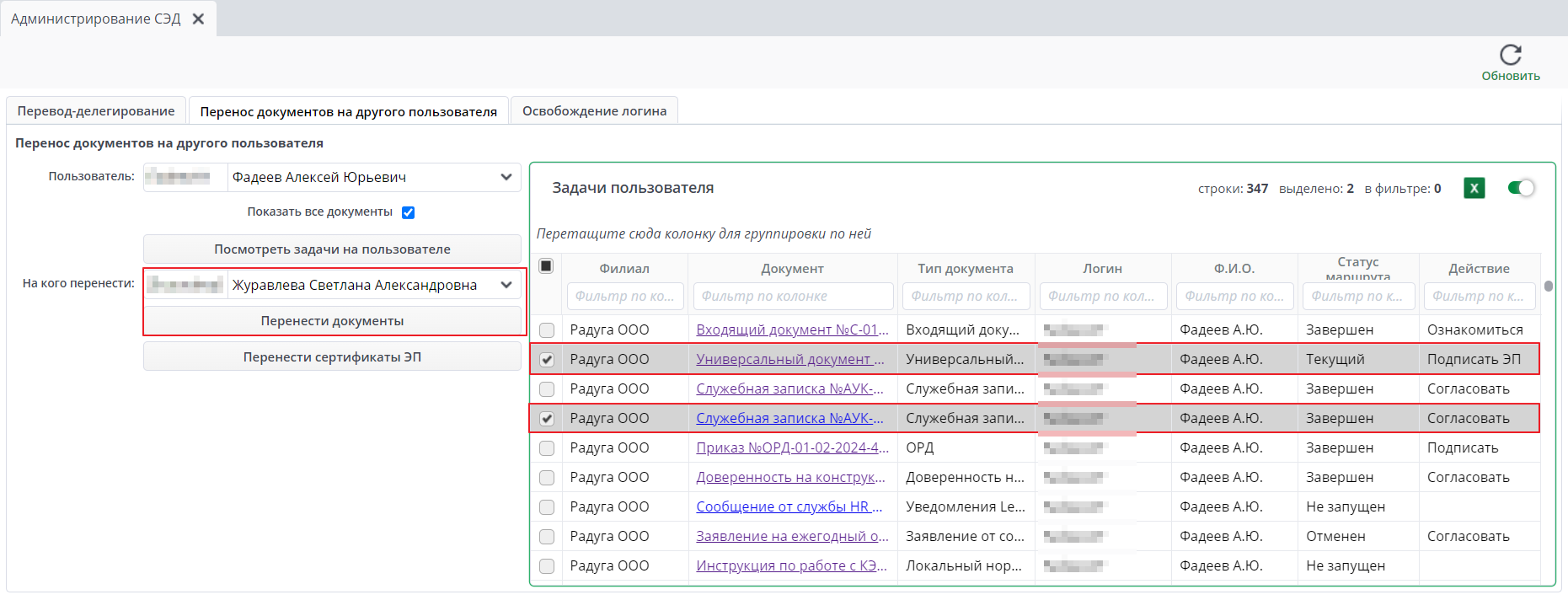Expand Пользователь dropdown with Фадеев Алексей Юрьевич
The height and width of the screenshot is (600, 1568).
pos(506,177)
